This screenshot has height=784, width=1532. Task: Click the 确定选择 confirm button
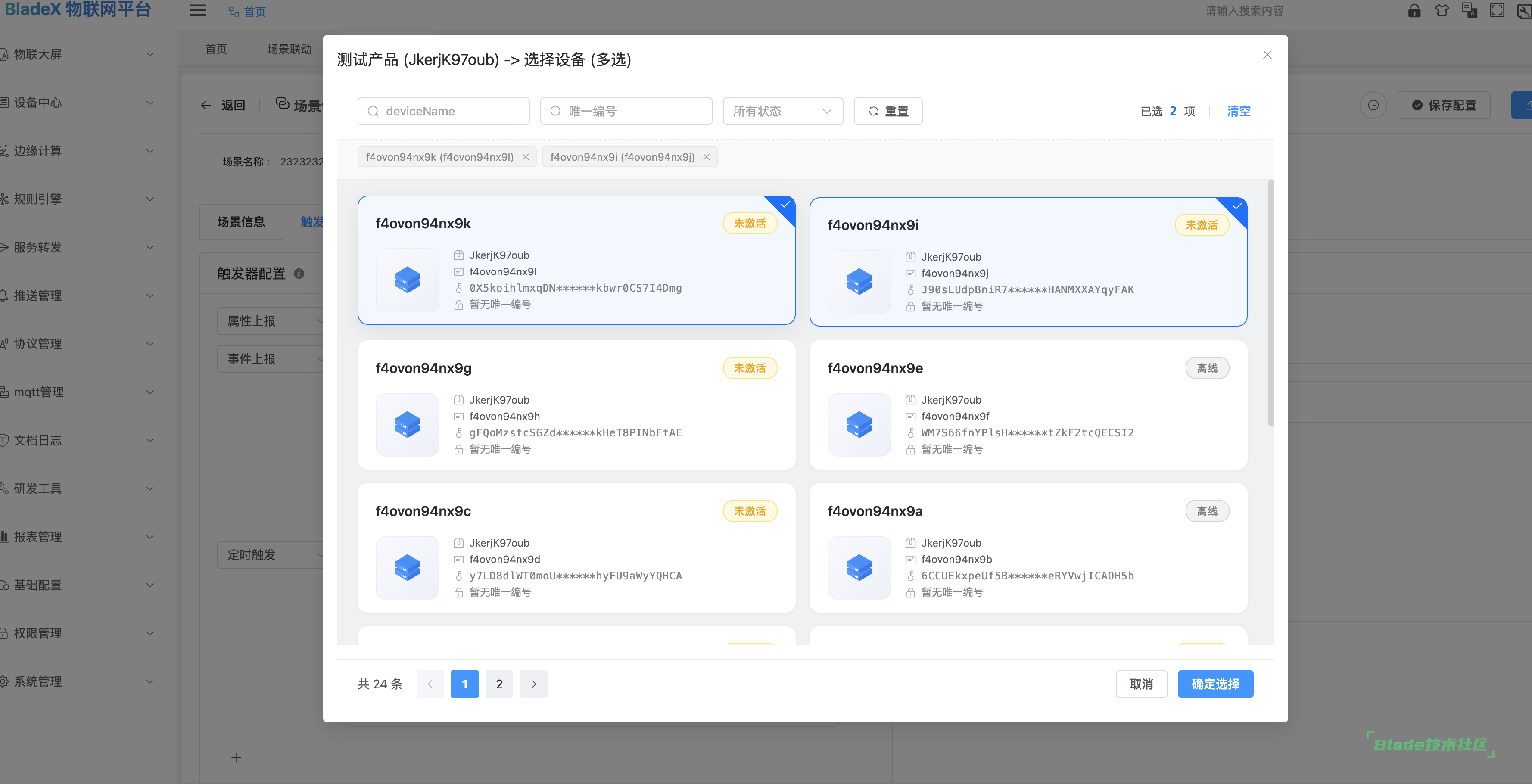coord(1215,684)
